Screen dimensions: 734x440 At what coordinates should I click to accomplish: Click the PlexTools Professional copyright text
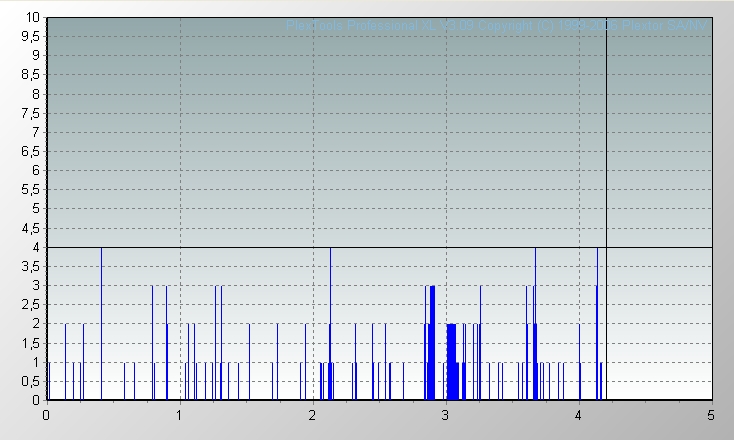click(497, 25)
